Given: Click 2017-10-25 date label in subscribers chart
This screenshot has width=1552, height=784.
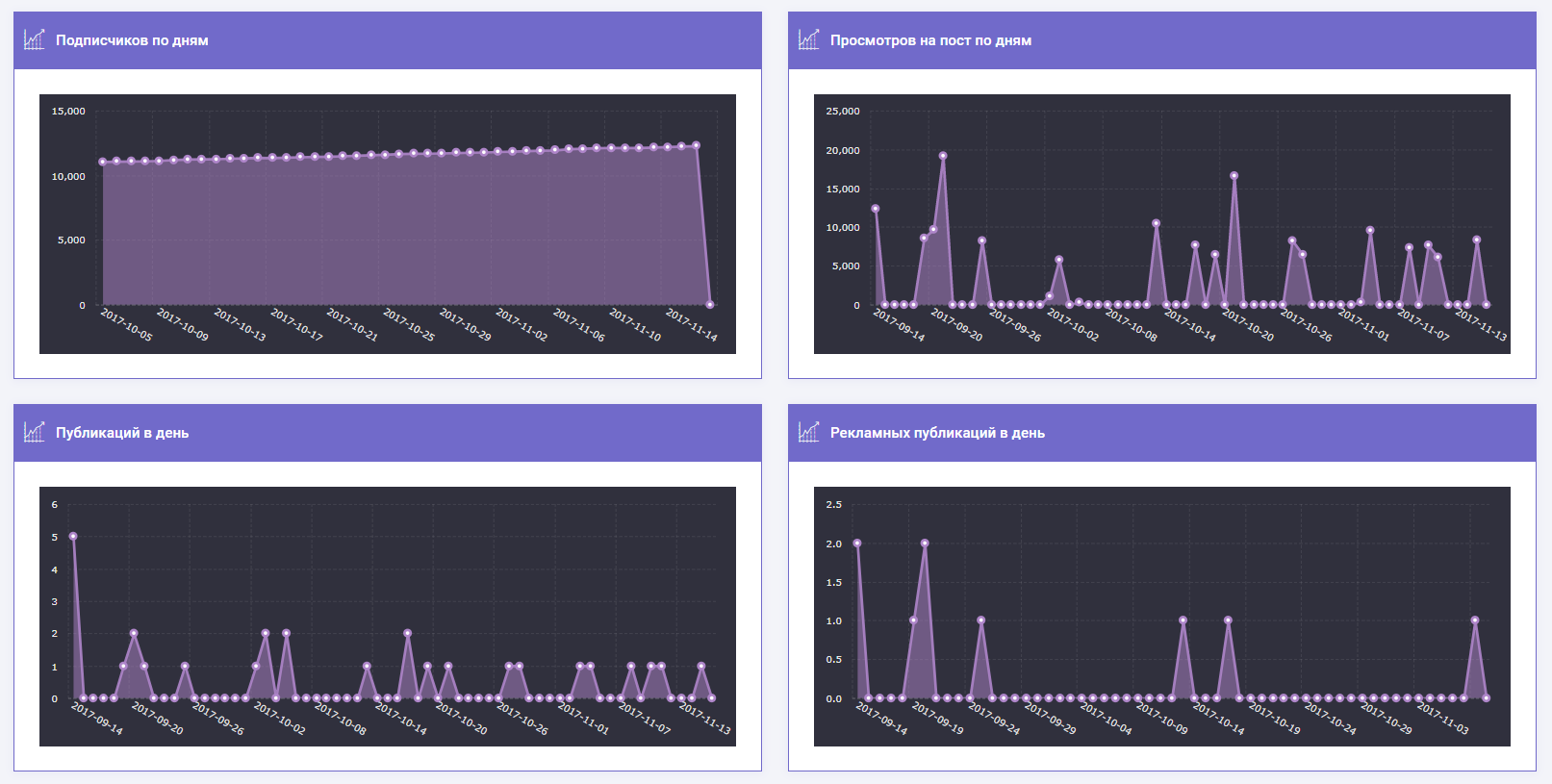Looking at the screenshot, I should point(409,325).
